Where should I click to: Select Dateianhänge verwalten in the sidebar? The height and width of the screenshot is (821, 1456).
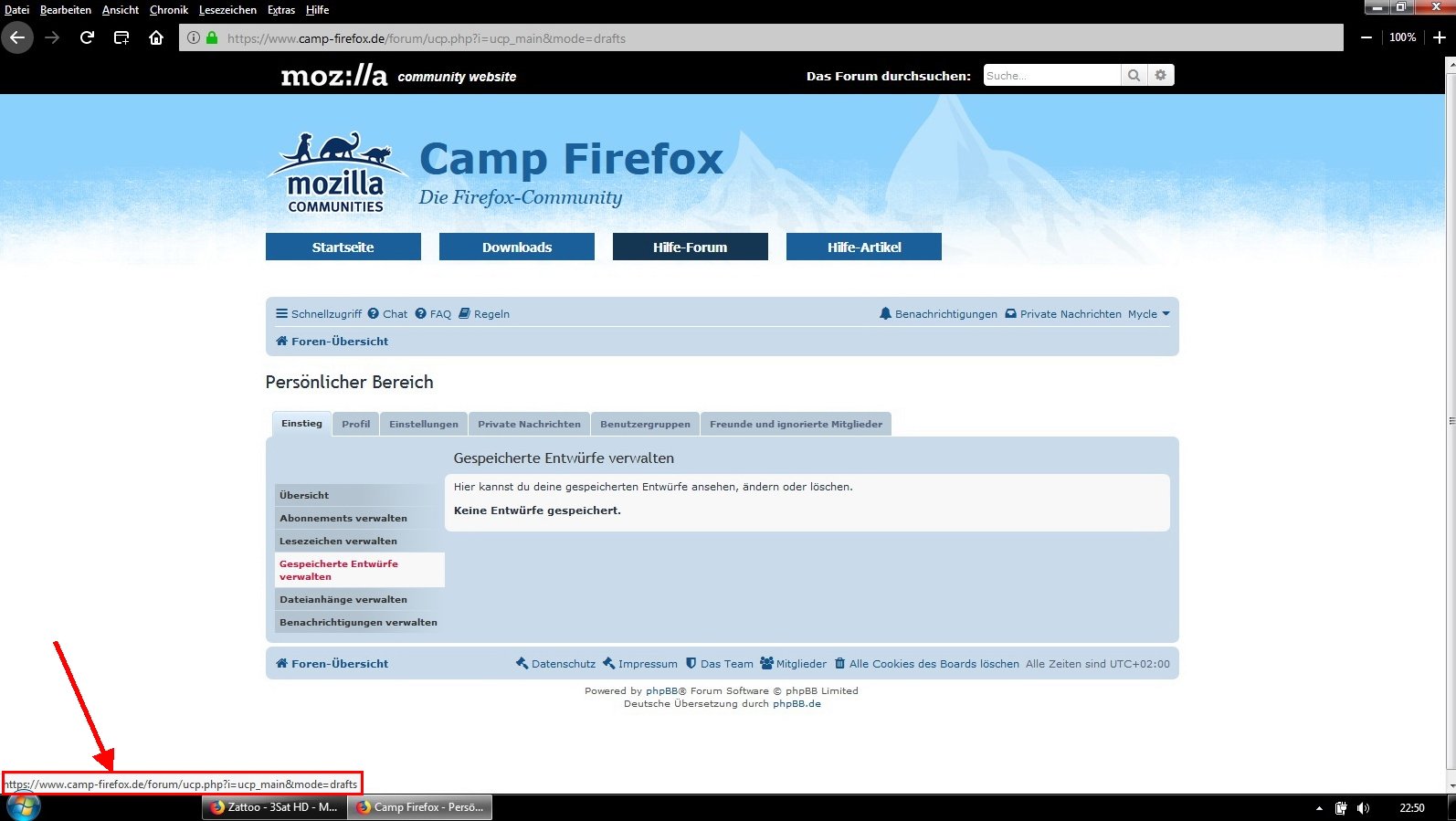[x=360, y=599]
